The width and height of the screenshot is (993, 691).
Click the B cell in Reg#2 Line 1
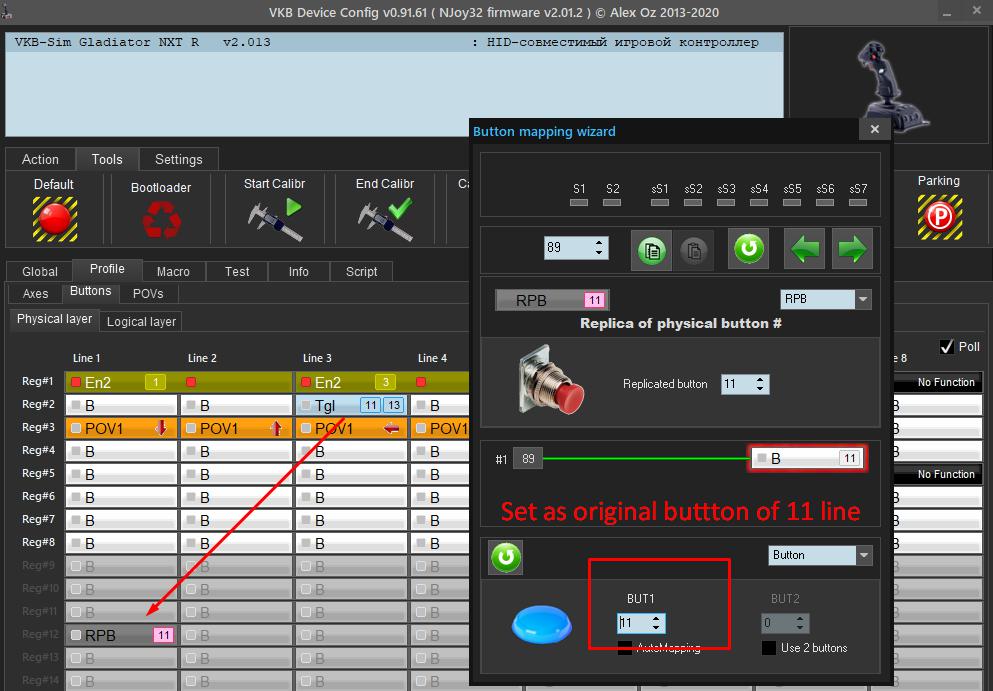(x=122, y=405)
